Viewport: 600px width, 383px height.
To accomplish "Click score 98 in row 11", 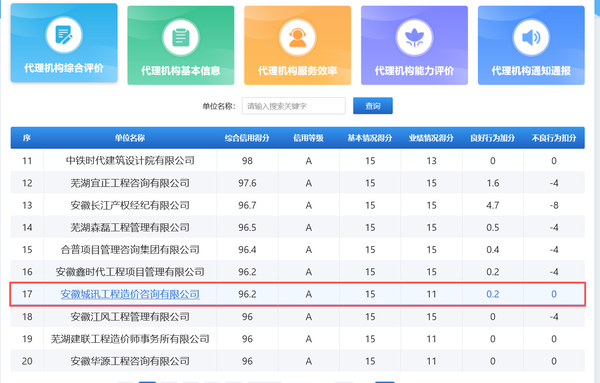I will pyautogui.click(x=247, y=161).
